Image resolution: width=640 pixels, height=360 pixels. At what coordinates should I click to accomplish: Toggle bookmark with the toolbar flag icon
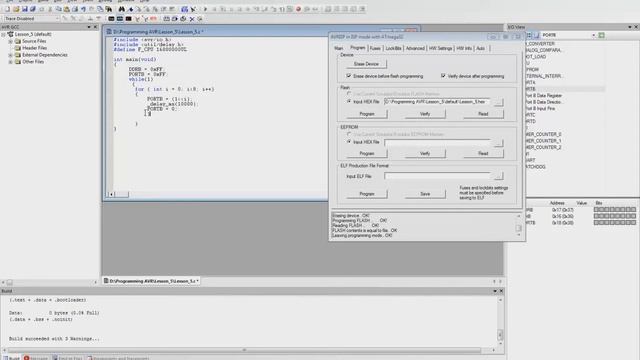pos(131,9)
